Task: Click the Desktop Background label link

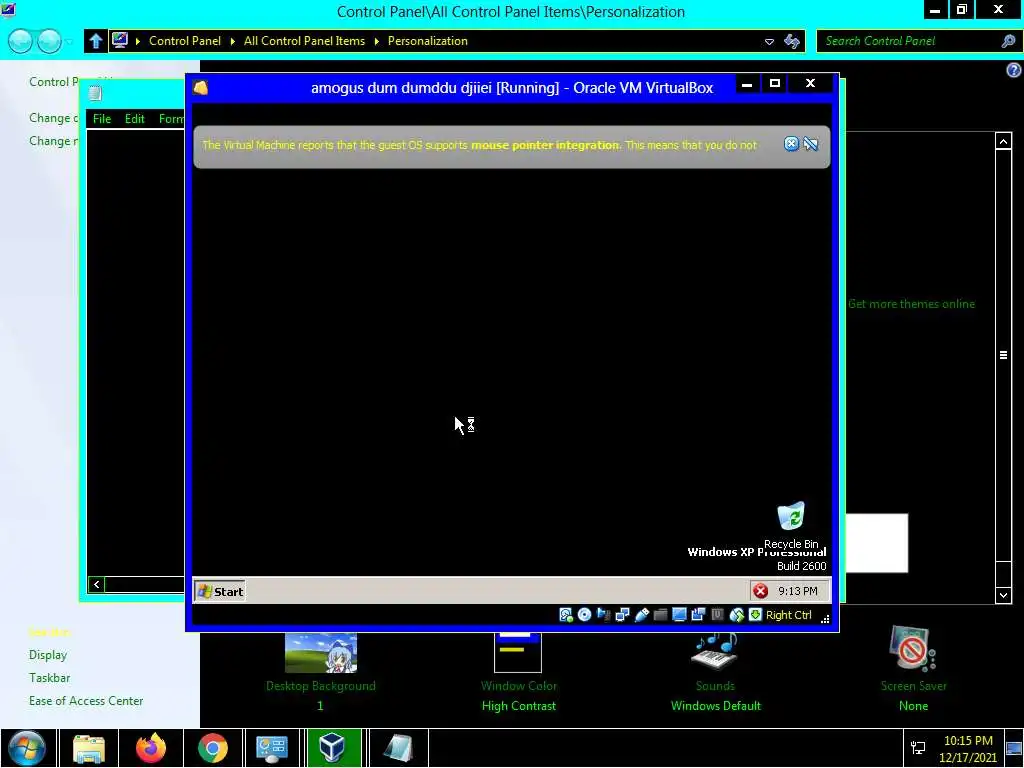Action: point(321,686)
